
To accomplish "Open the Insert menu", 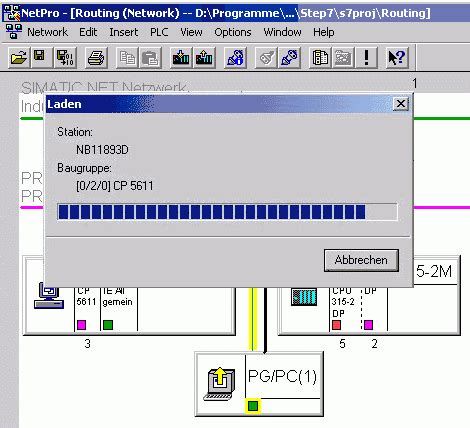I will [x=124, y=32].
